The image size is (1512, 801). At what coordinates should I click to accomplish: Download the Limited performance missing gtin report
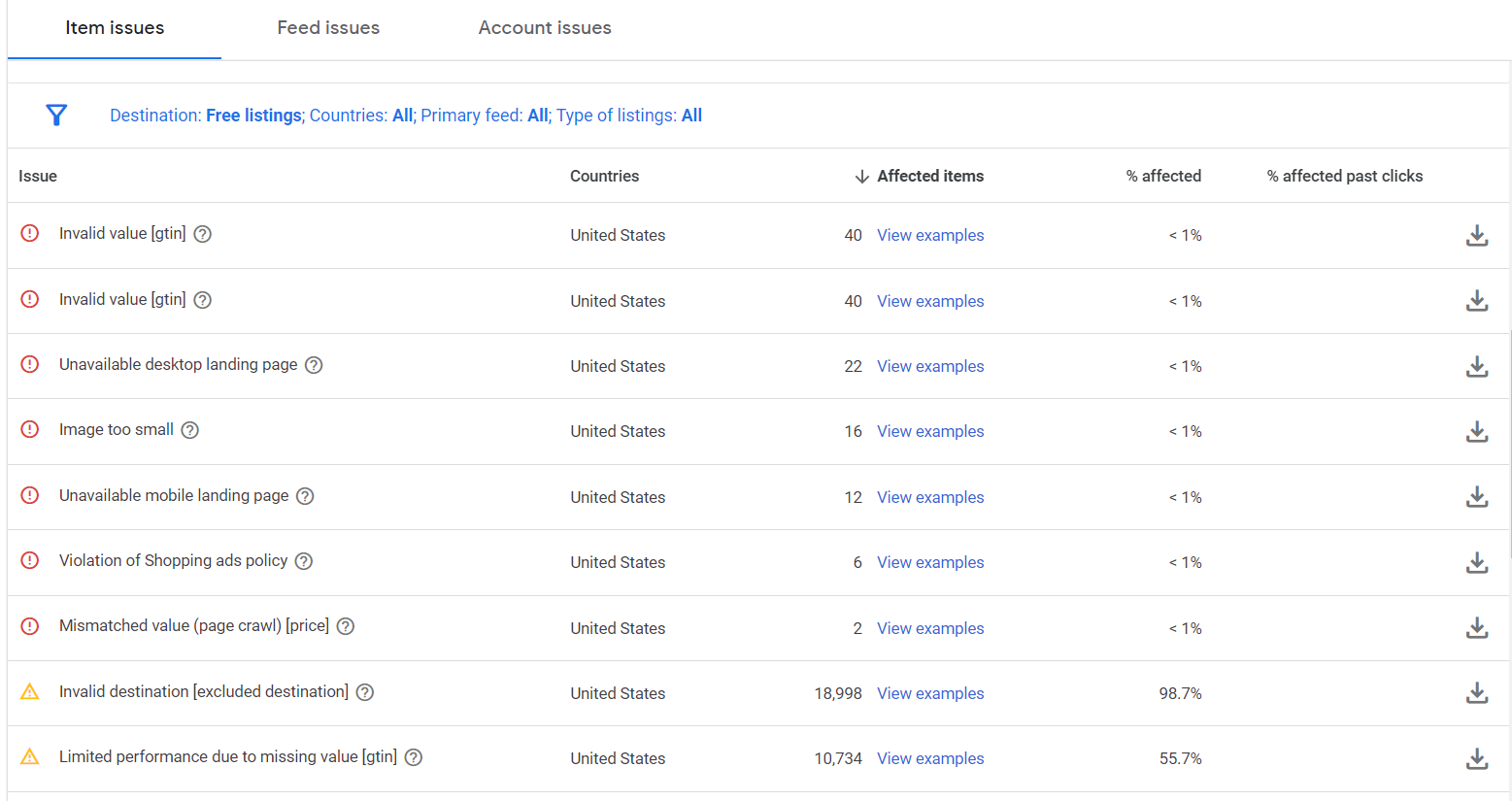tap(1477, 758)
